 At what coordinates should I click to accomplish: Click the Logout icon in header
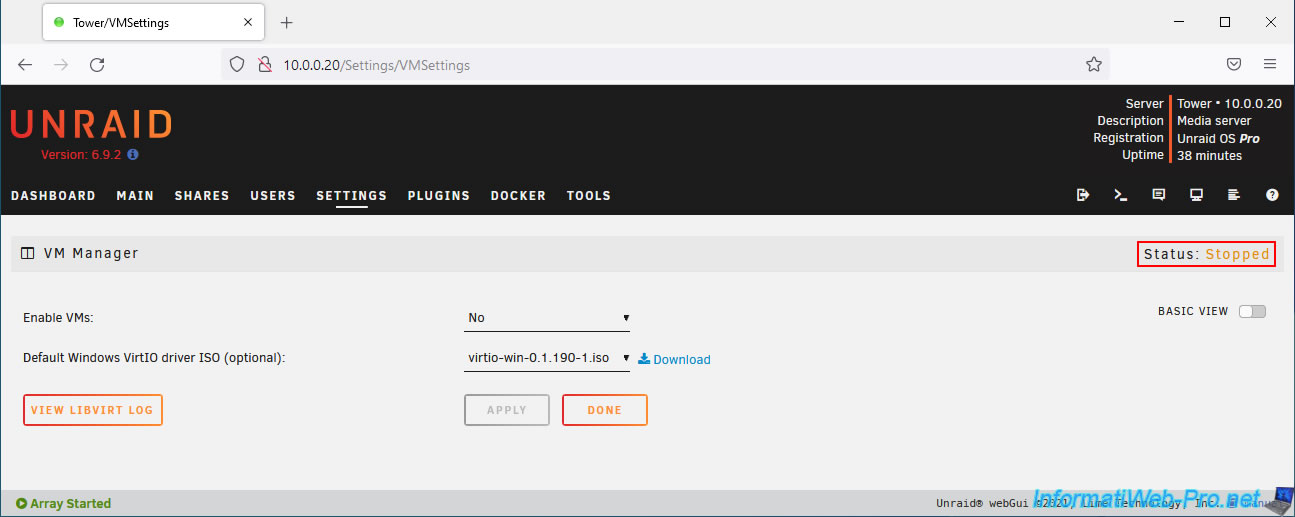[x=1082, y=196]
